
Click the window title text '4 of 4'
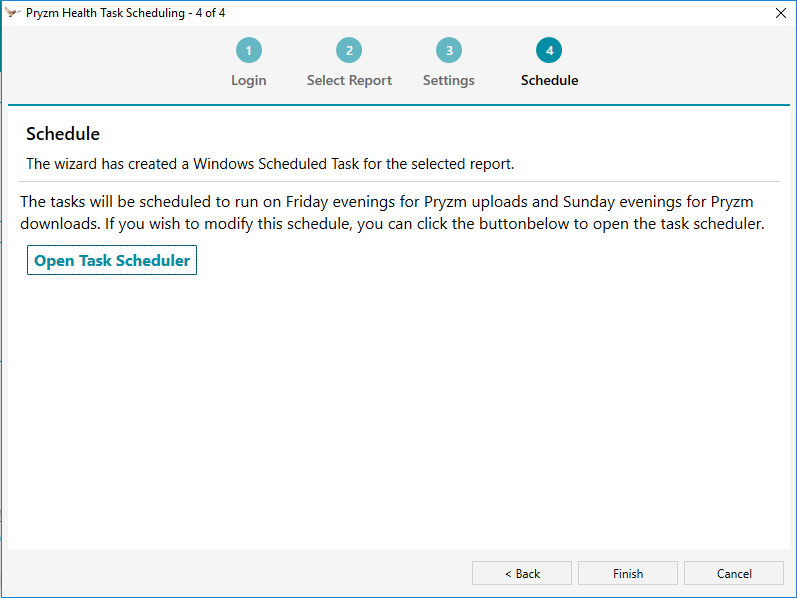(x=210, y=13)
